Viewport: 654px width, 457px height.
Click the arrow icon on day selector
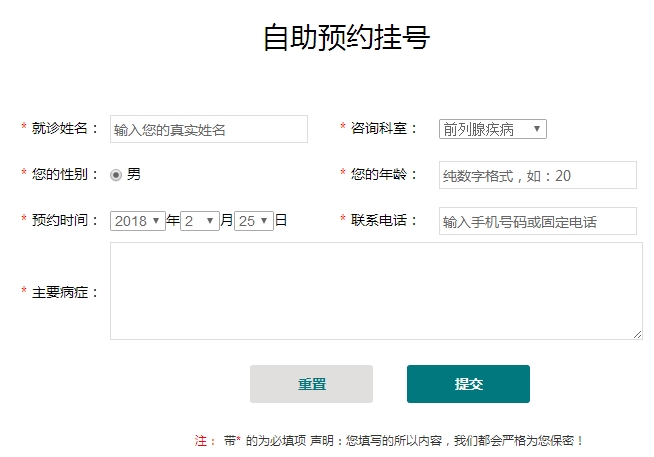264,221
